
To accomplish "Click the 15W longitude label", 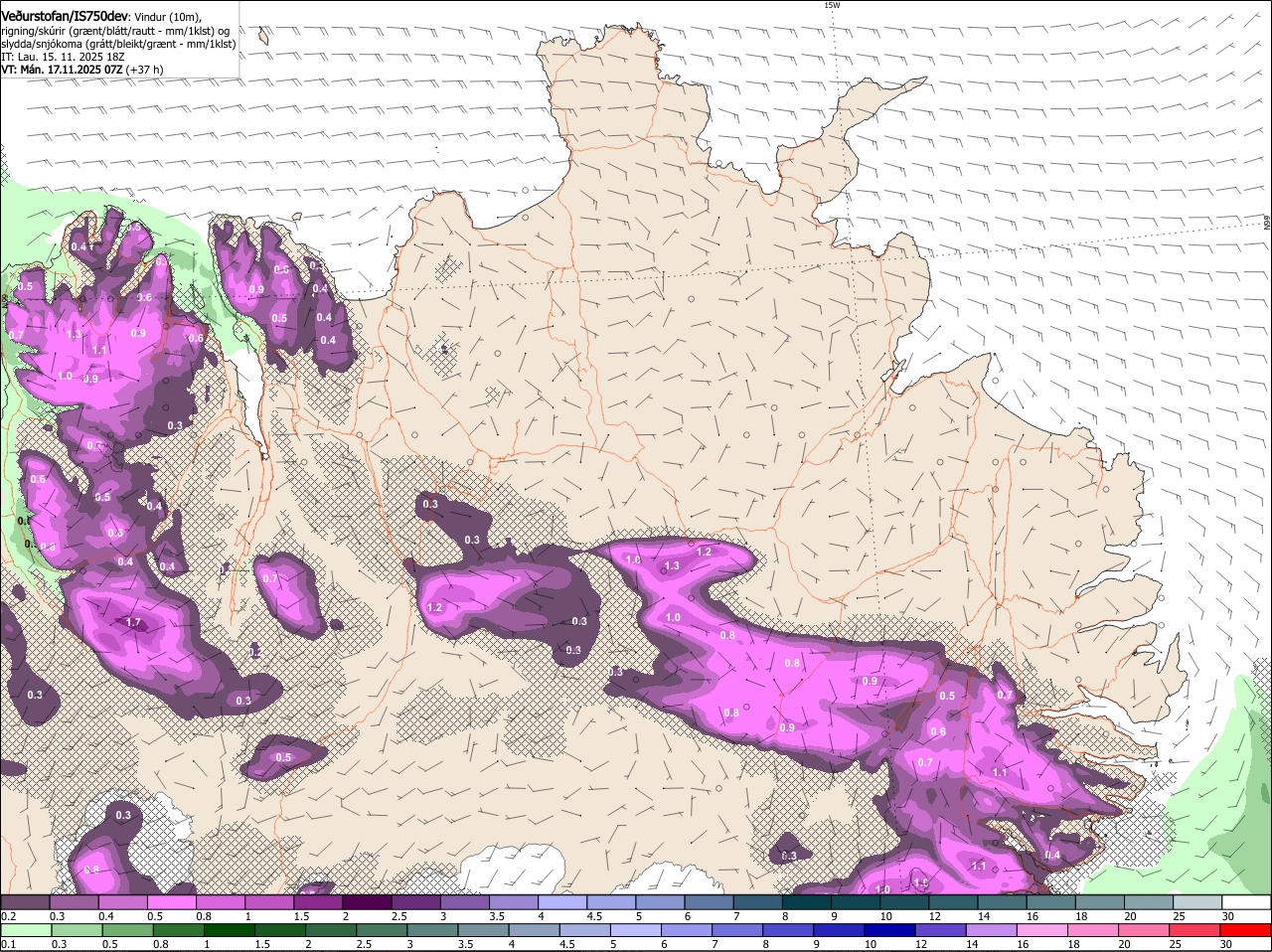I will (832, 5).
